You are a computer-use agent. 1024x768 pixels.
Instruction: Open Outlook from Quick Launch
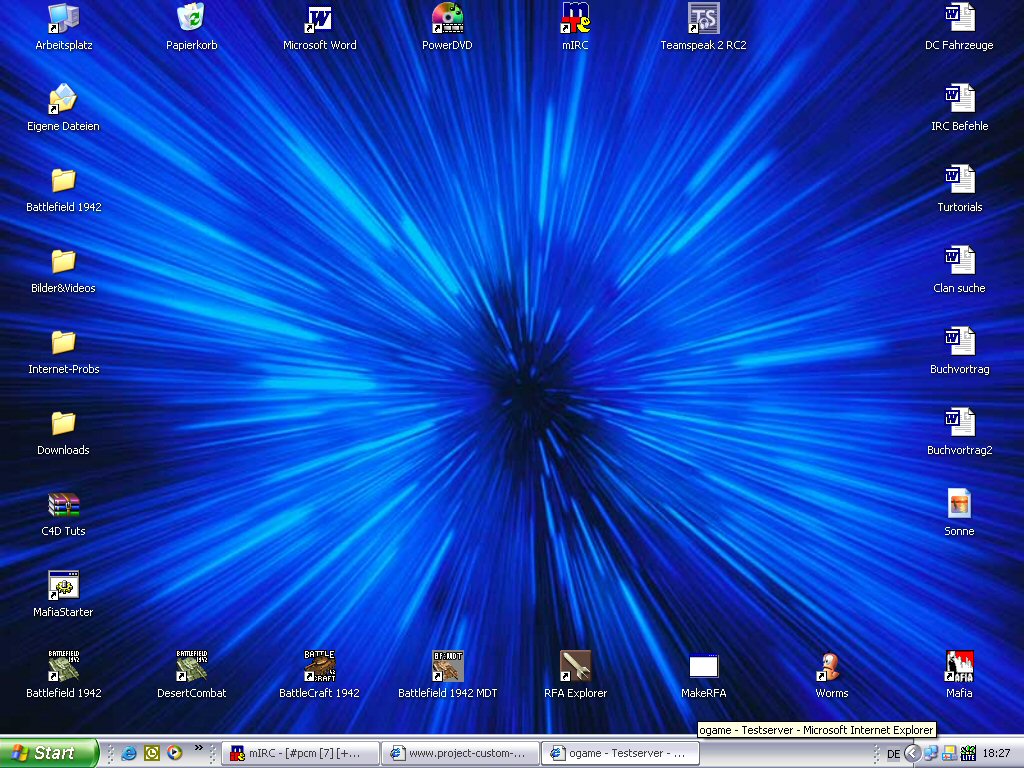pyautogui.click(x=152, y=753)
